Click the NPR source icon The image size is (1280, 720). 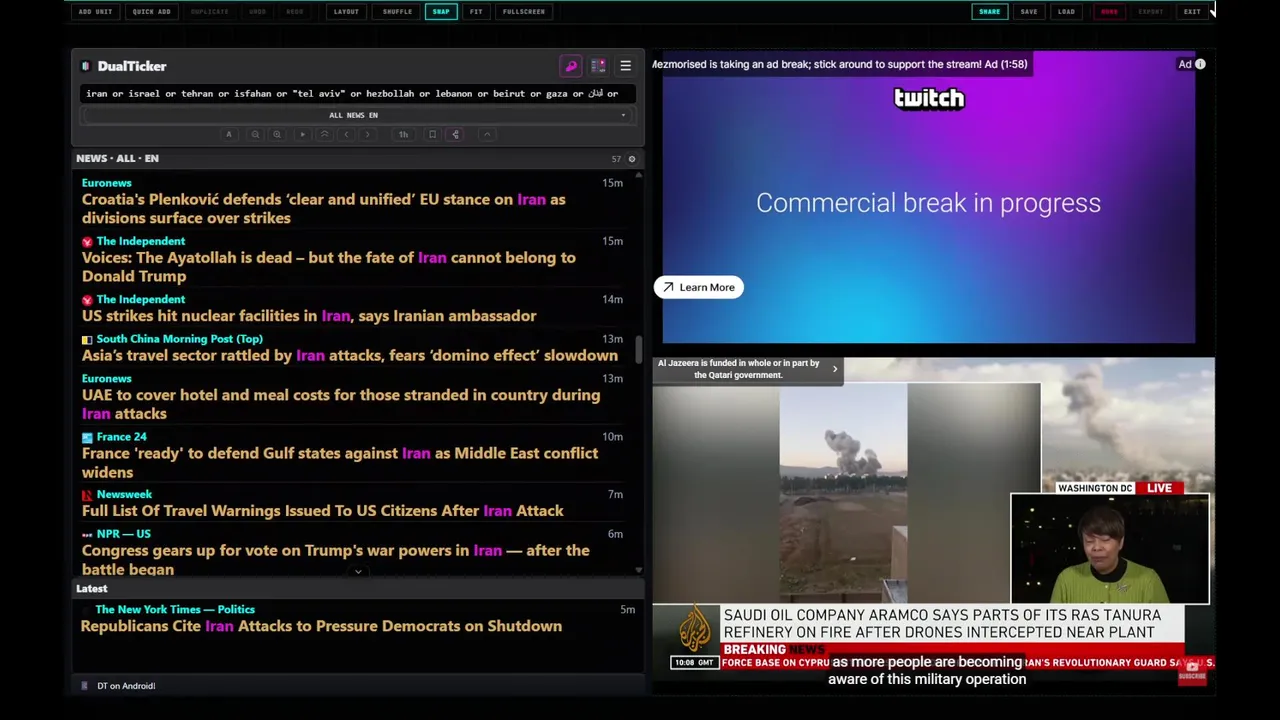coord(87,534)
